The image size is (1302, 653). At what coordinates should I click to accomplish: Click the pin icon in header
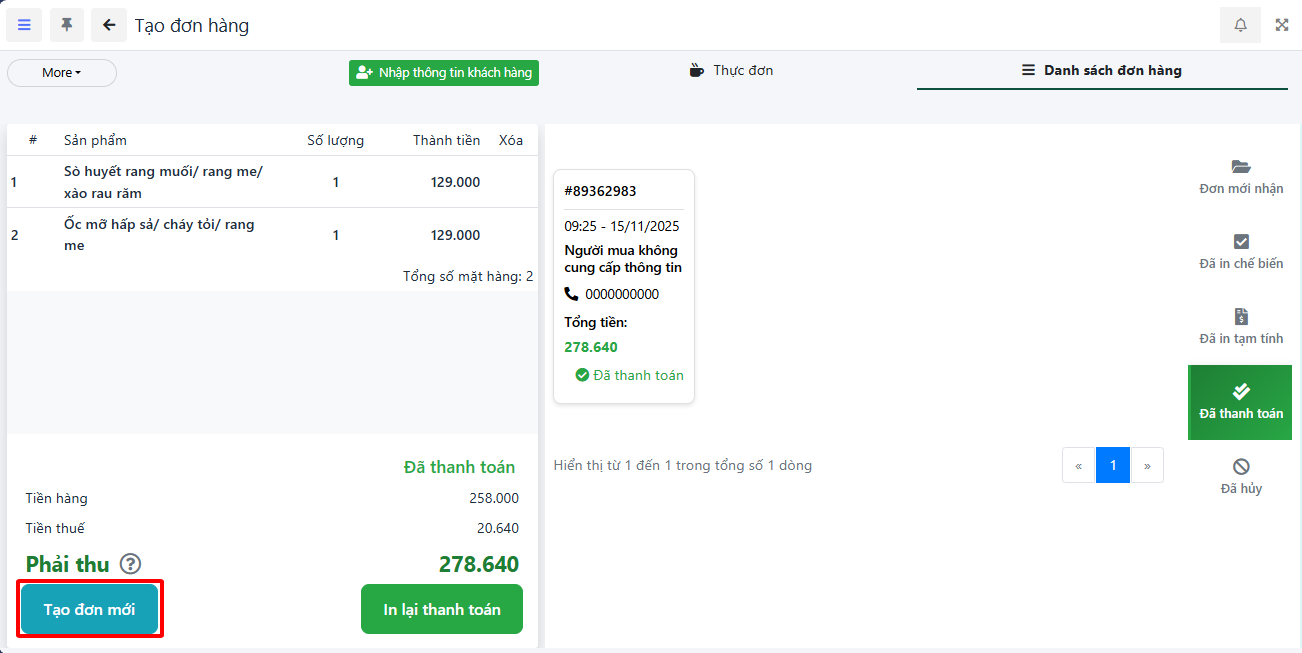67,25
